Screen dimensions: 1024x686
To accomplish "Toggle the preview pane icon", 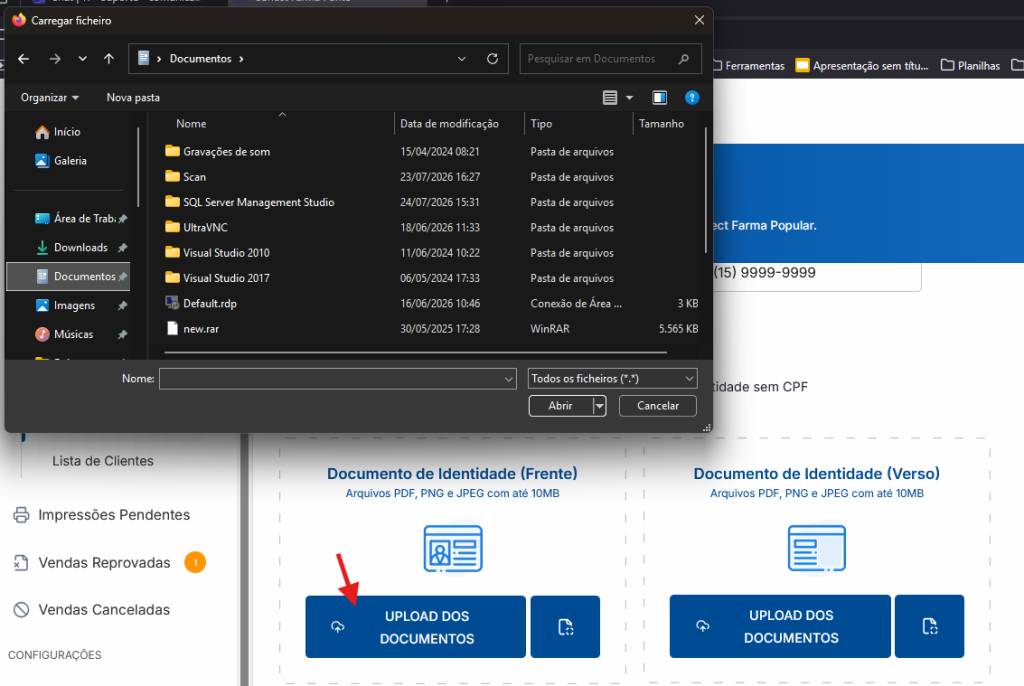I will coord(660,97).
